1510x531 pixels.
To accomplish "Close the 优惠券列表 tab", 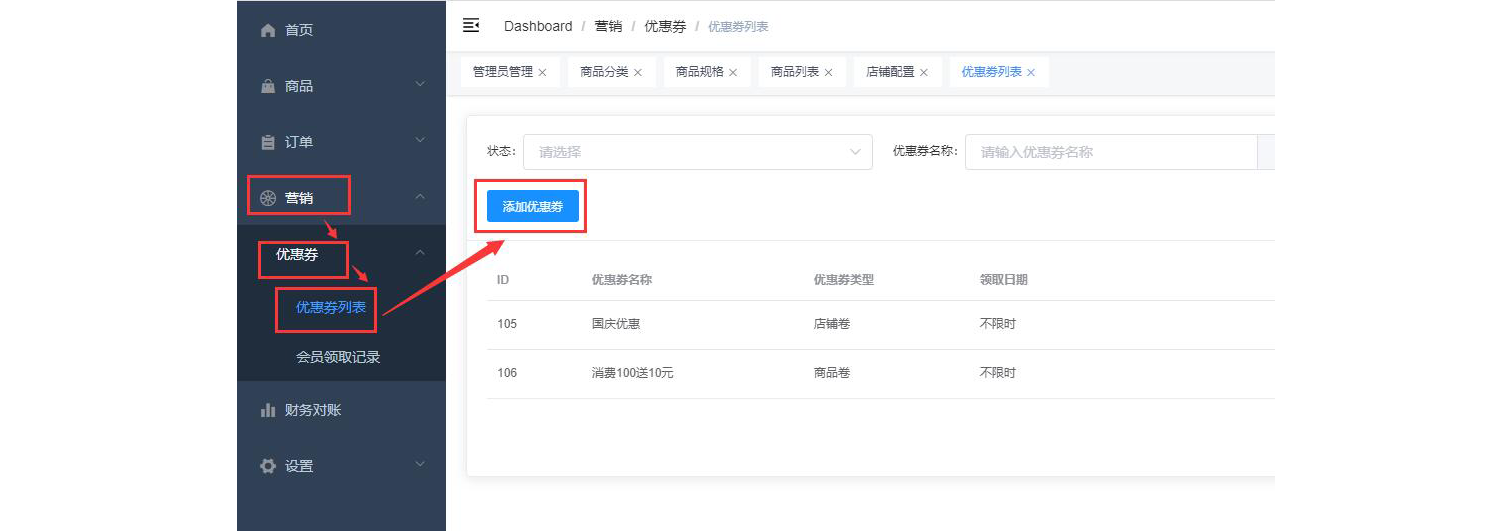I will click(1031, 73).
